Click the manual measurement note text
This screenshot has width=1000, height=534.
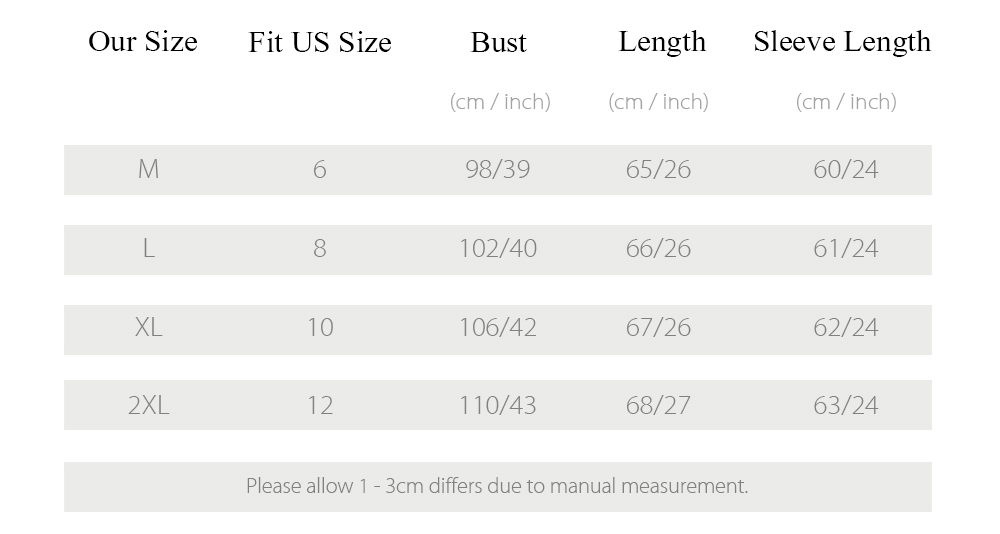click(x=497, y=486)
